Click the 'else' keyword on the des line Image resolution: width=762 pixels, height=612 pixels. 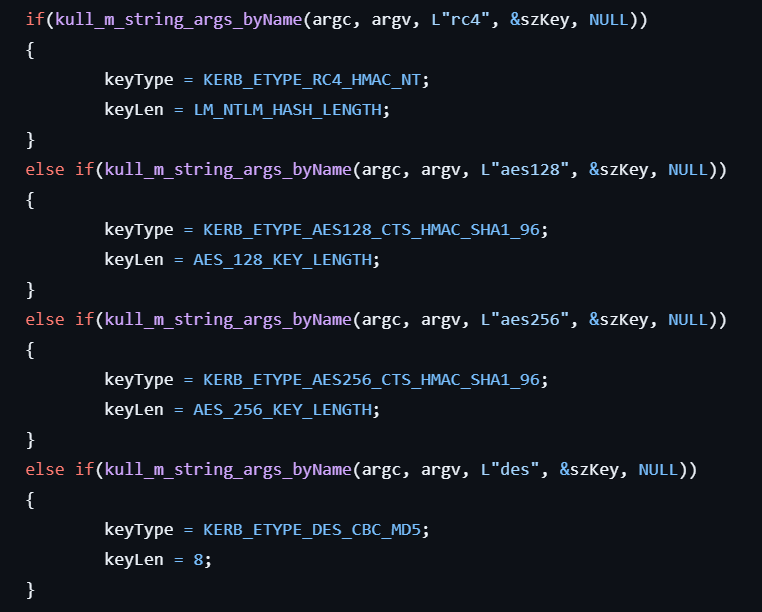pyautogui.click(x=45, y=470)
